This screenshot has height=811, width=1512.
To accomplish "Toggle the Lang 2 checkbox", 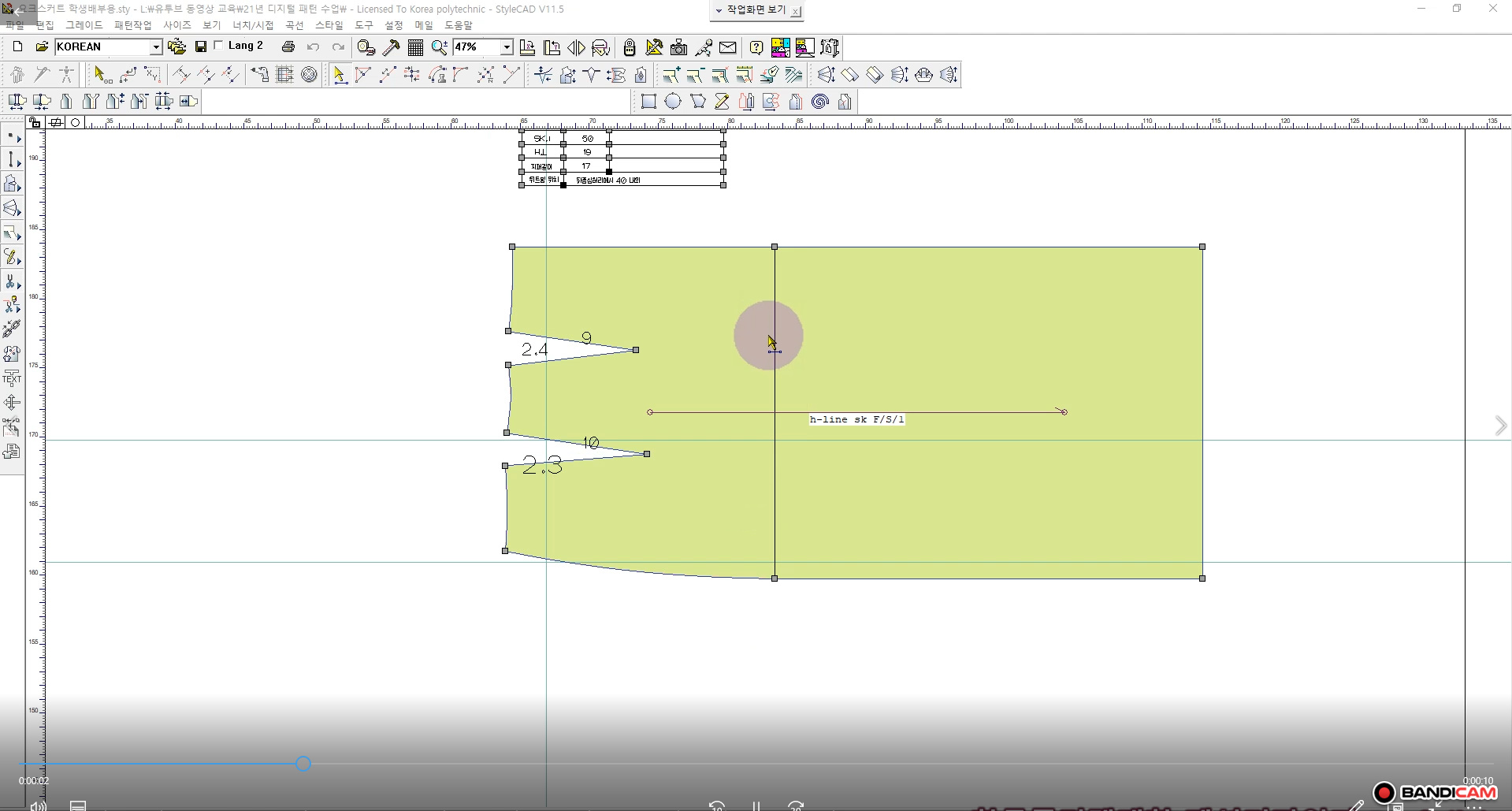I will coord(219,46).
